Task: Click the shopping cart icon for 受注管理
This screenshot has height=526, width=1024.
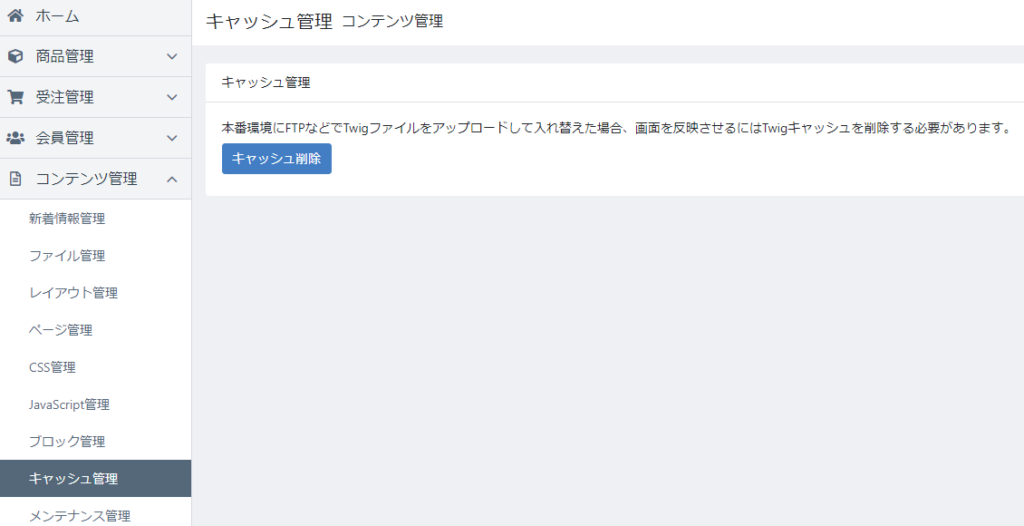Action: (x=16, y=97)
